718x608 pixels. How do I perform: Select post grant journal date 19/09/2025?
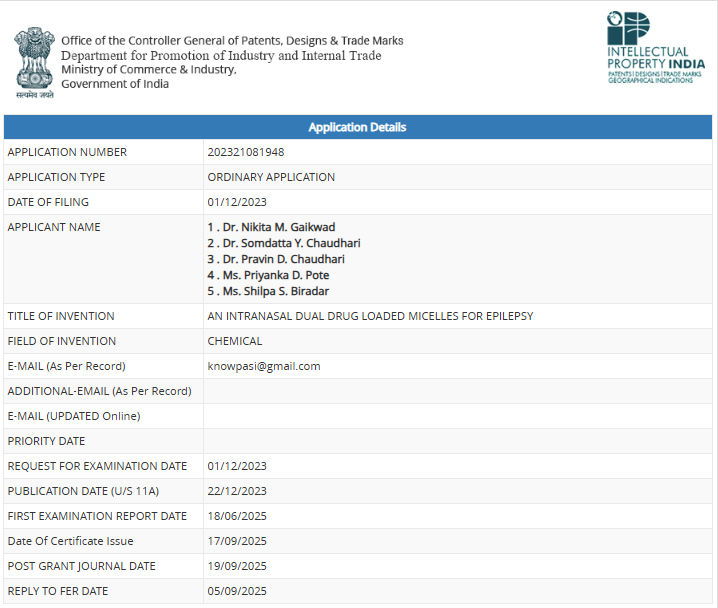pos(237,566)
